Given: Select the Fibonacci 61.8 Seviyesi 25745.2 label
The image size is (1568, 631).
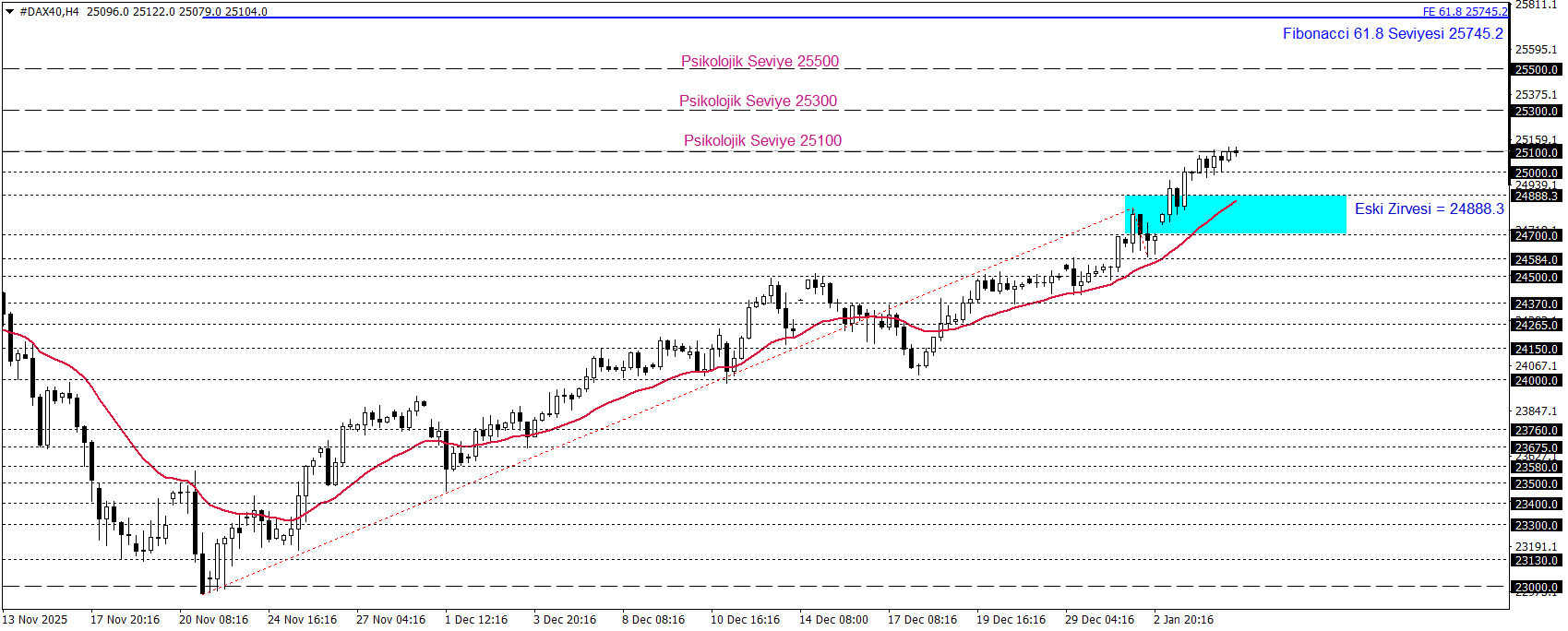Looking at the screenshot, I should (x=1393, y=33).
